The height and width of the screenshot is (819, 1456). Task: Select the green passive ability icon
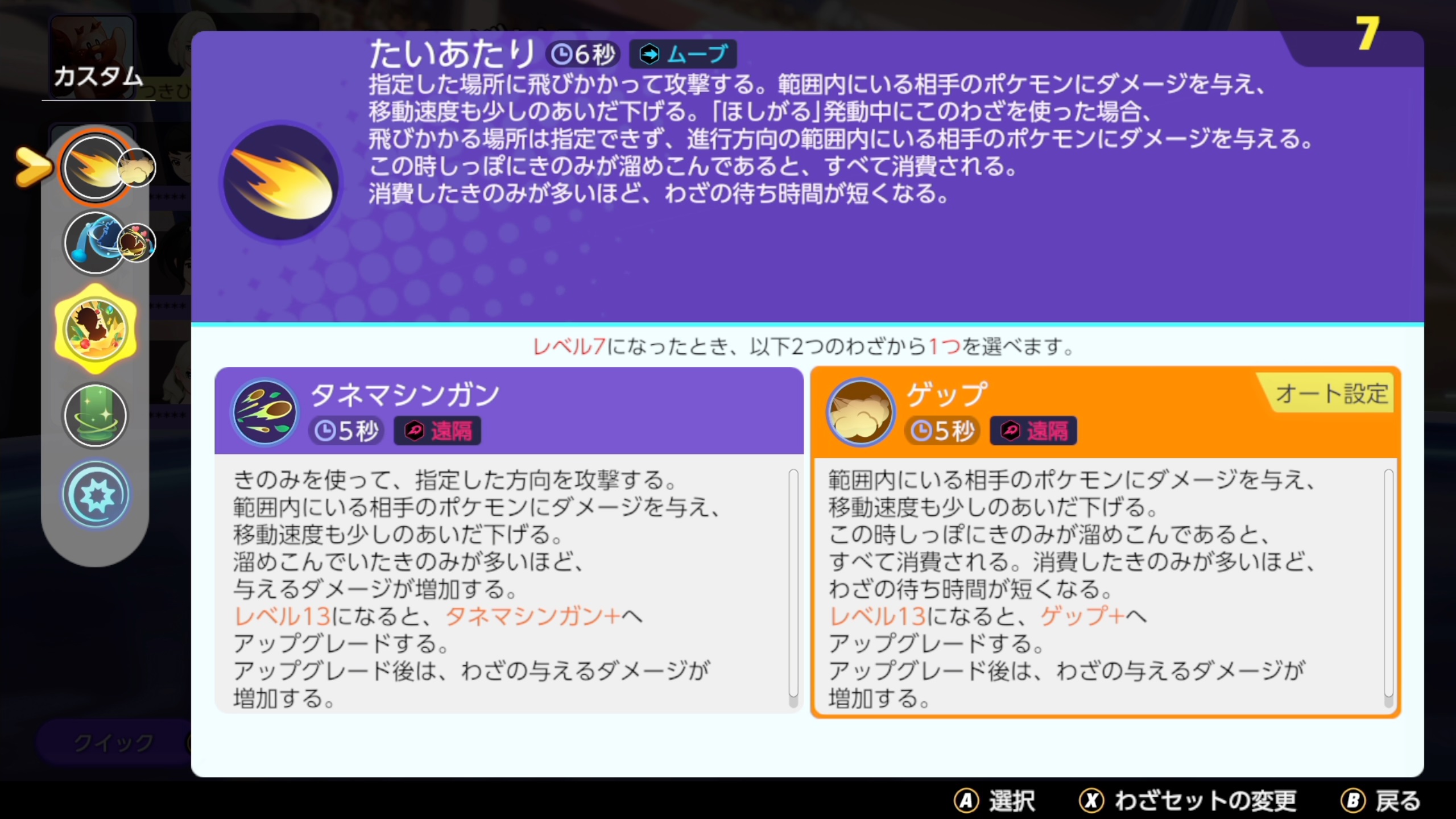(x=95, y=415)
